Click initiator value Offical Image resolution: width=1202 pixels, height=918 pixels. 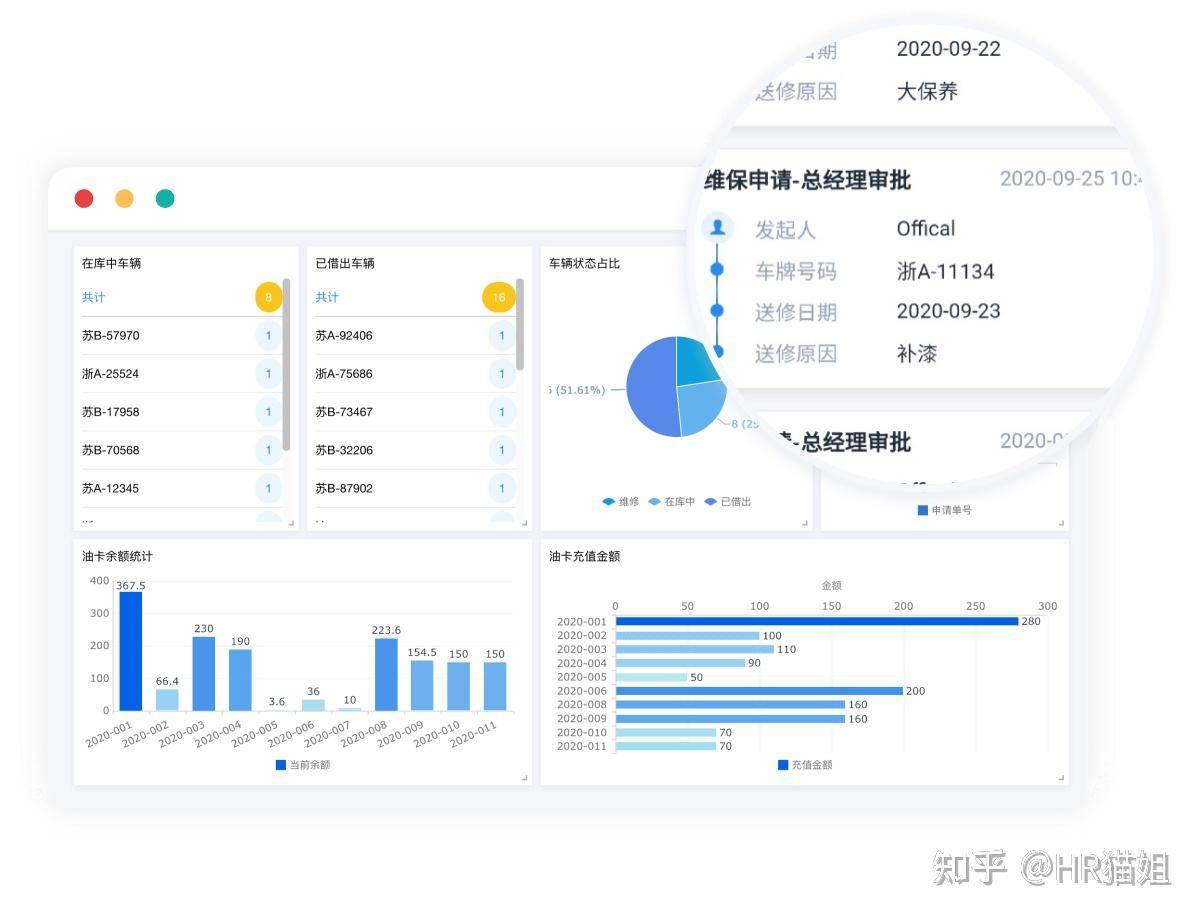[926, 228]
